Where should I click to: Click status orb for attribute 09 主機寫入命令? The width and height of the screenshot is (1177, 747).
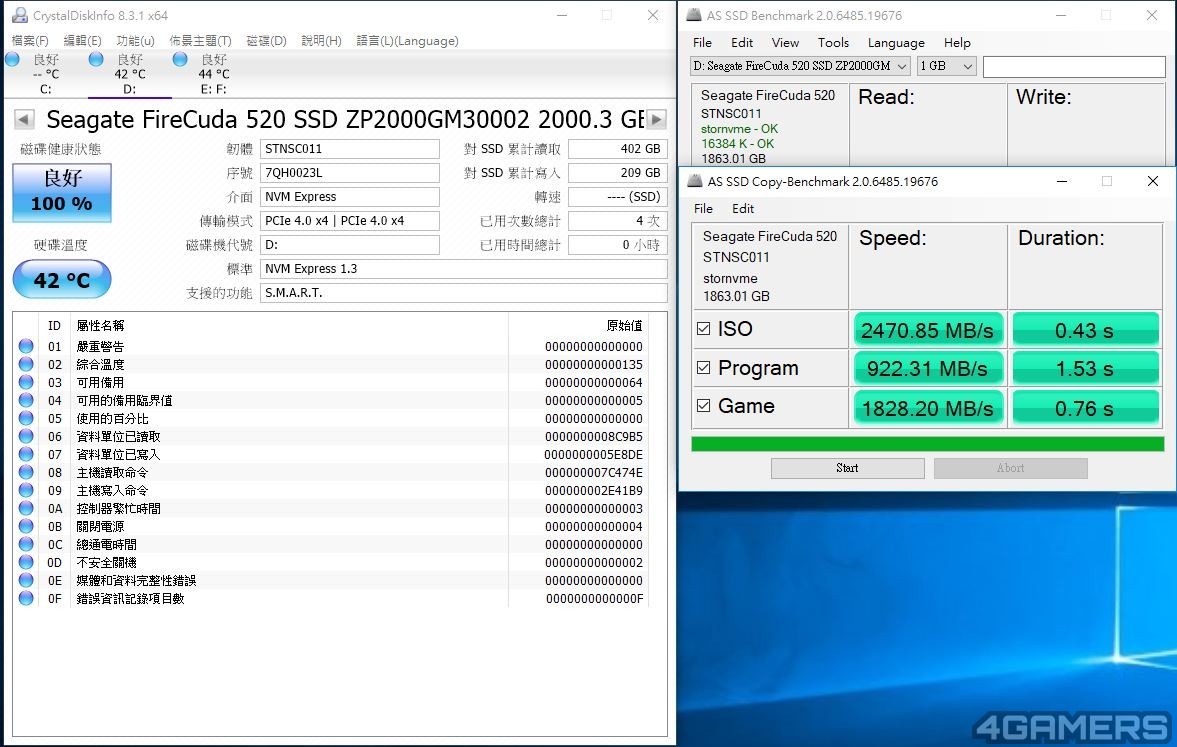click(x=26, y=490)
